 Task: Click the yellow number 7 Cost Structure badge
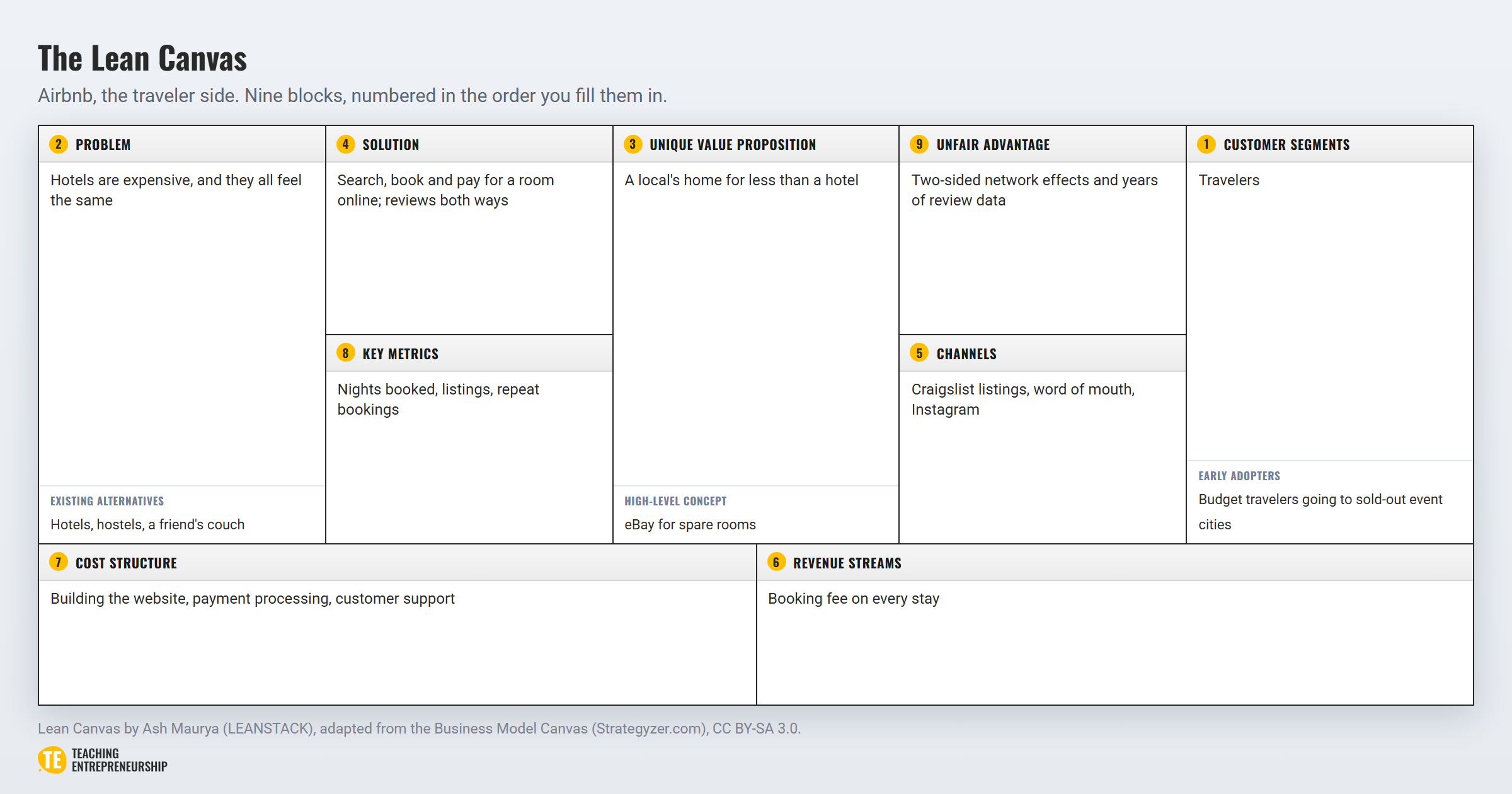click(59, 562)
